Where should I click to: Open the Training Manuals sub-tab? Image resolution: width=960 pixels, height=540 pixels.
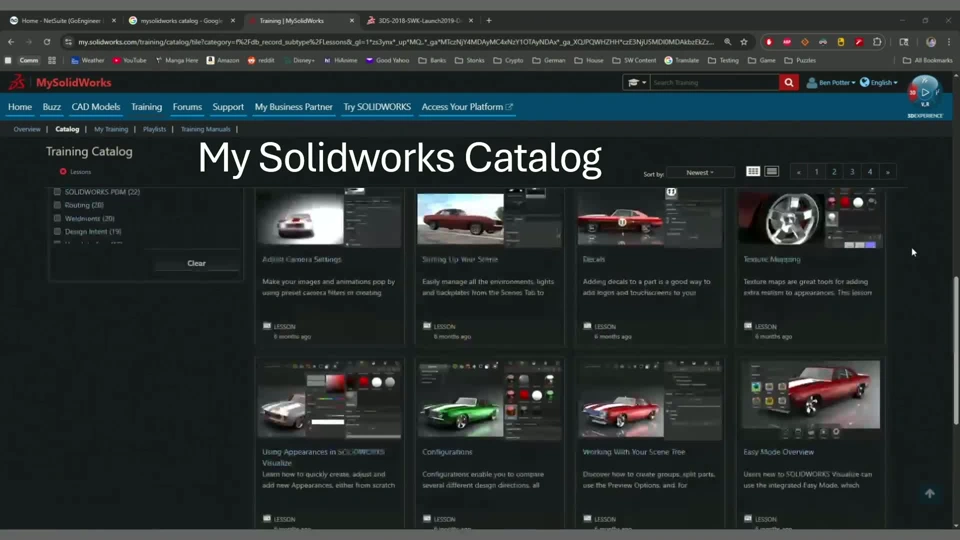(205, 129)
